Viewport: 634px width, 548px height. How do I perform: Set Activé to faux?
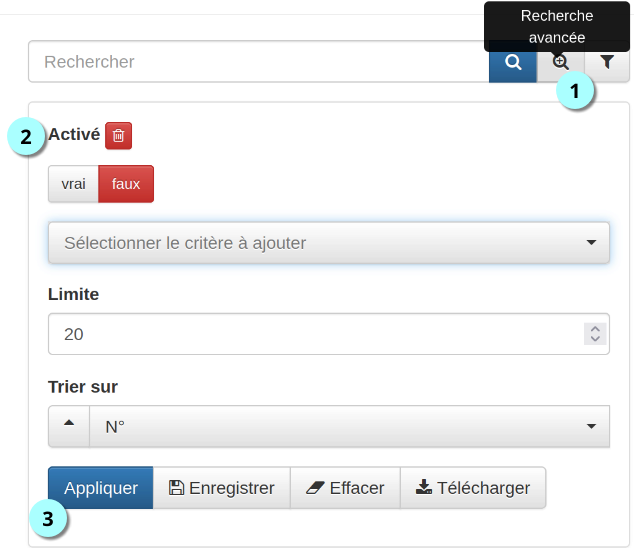(x=126, y=184)
